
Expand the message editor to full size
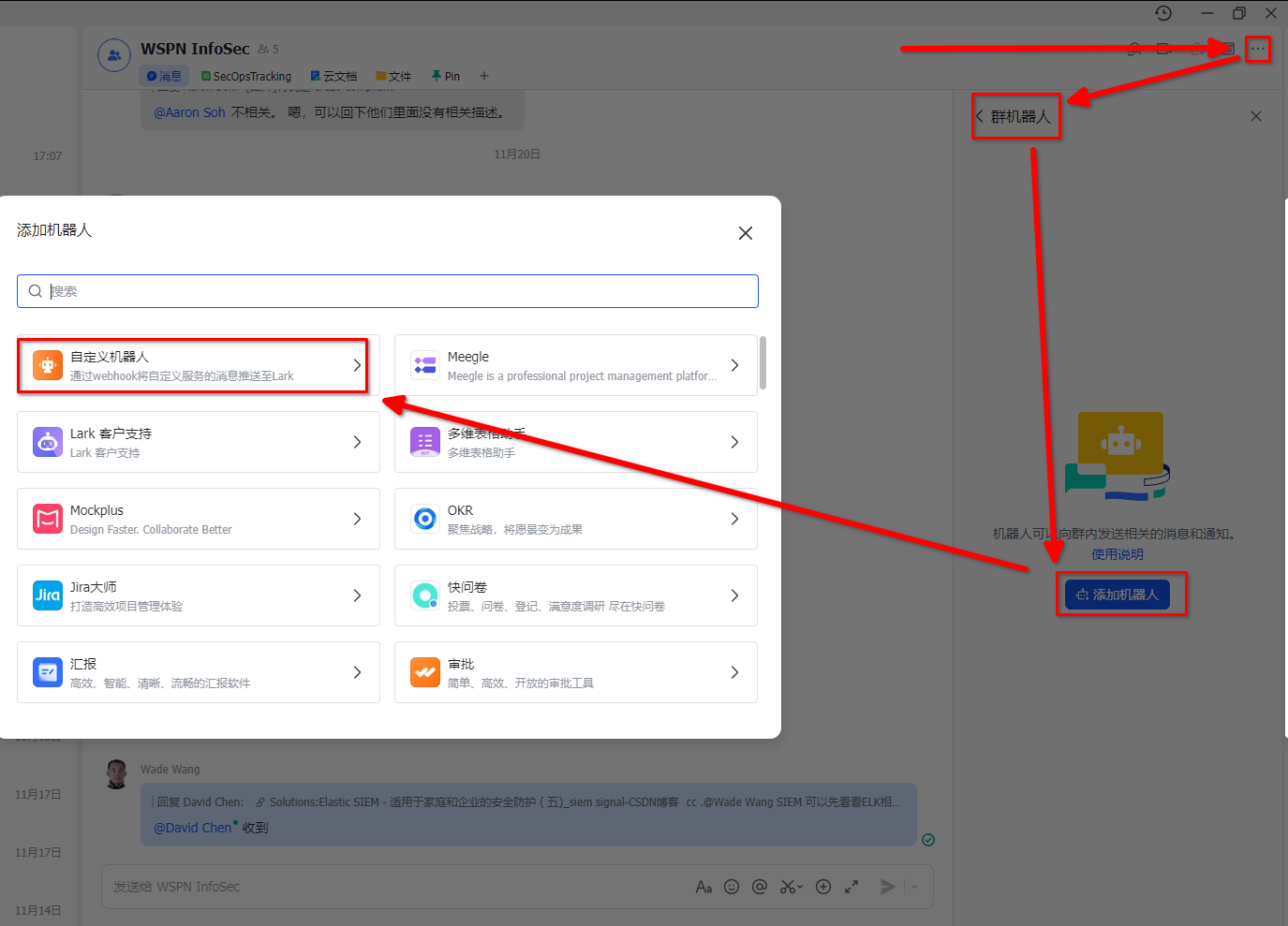851,887
